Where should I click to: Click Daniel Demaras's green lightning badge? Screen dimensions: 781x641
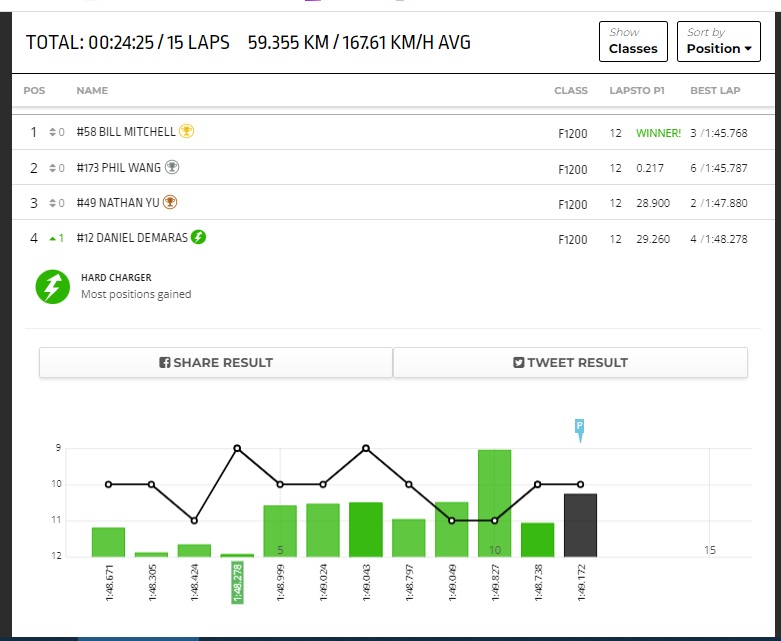coord(198,237)
